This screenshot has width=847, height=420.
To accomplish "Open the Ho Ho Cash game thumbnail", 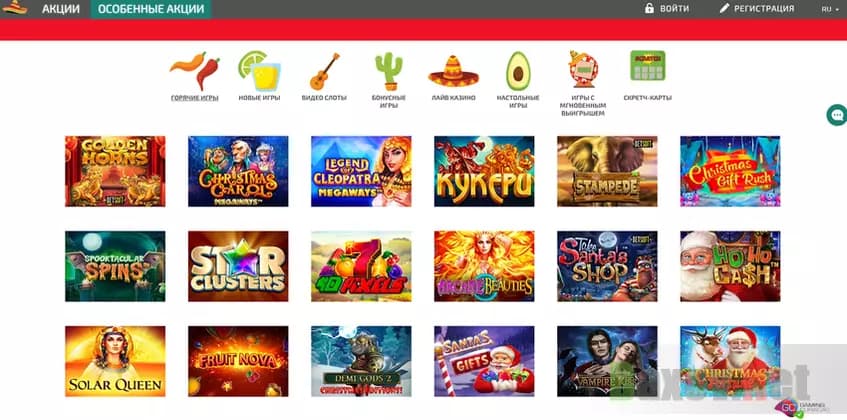I will (730, 266).
